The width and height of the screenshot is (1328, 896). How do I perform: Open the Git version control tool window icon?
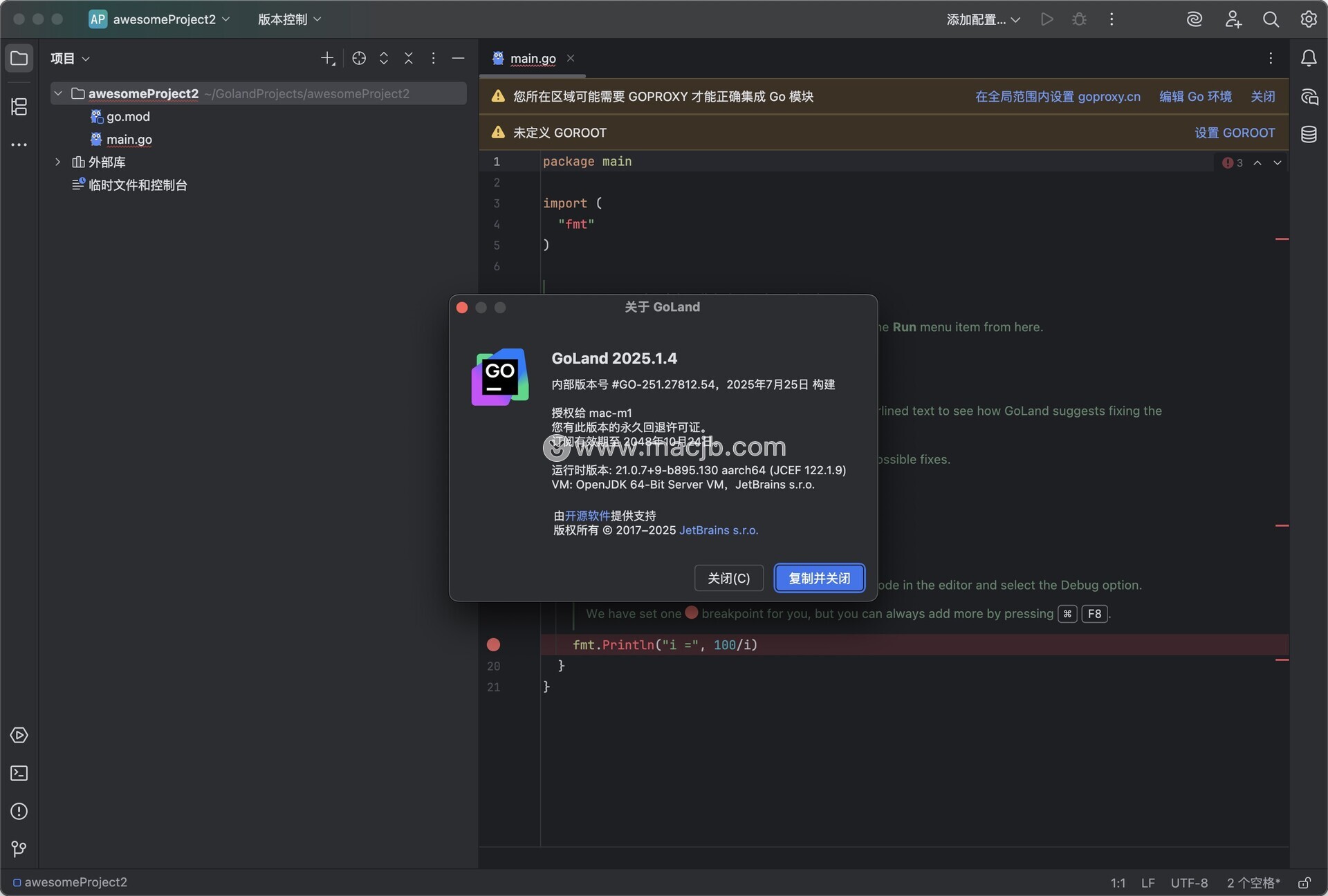[x=19, y=849]
